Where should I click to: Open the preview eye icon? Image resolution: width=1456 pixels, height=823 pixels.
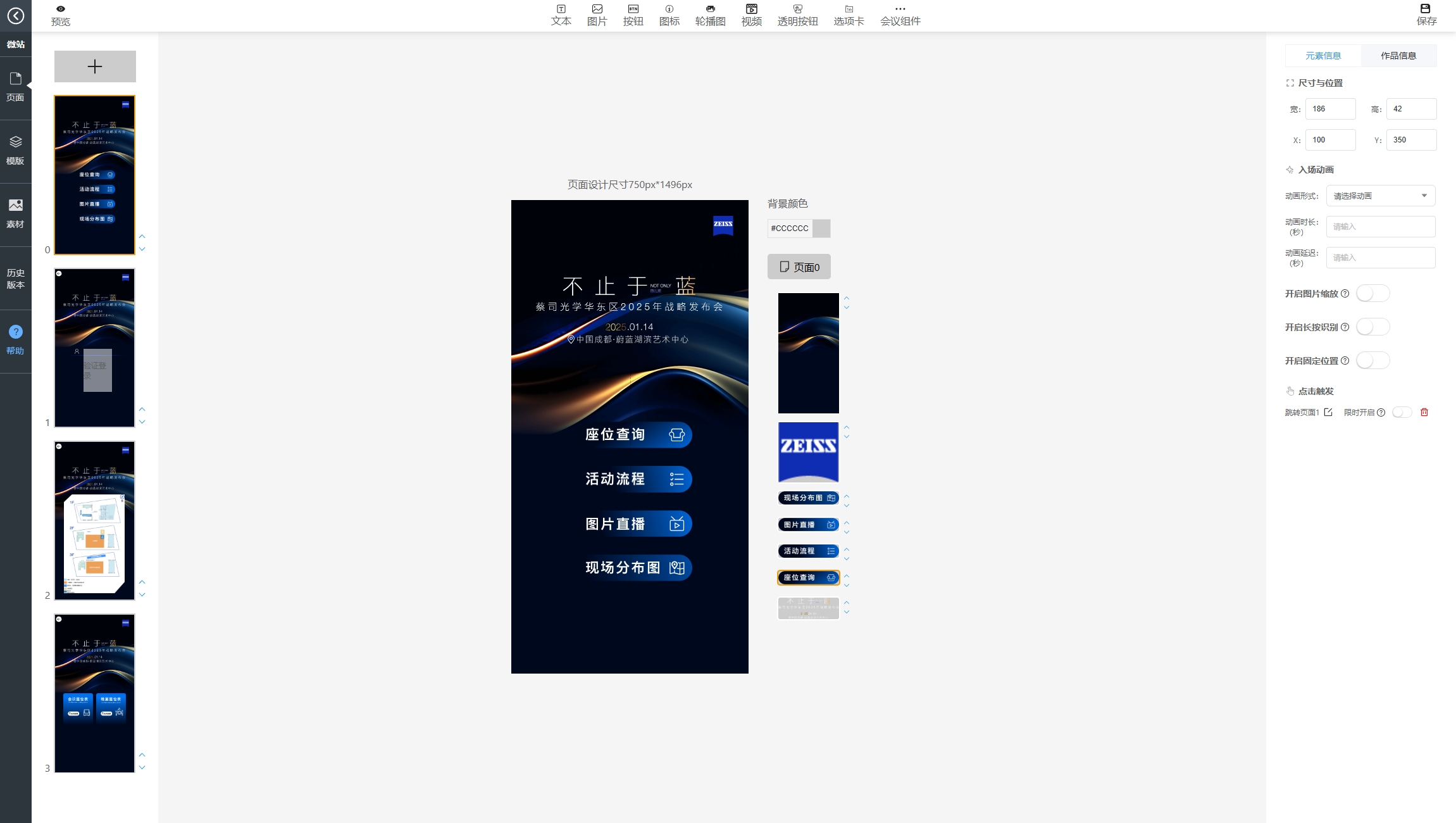point(61,9)
